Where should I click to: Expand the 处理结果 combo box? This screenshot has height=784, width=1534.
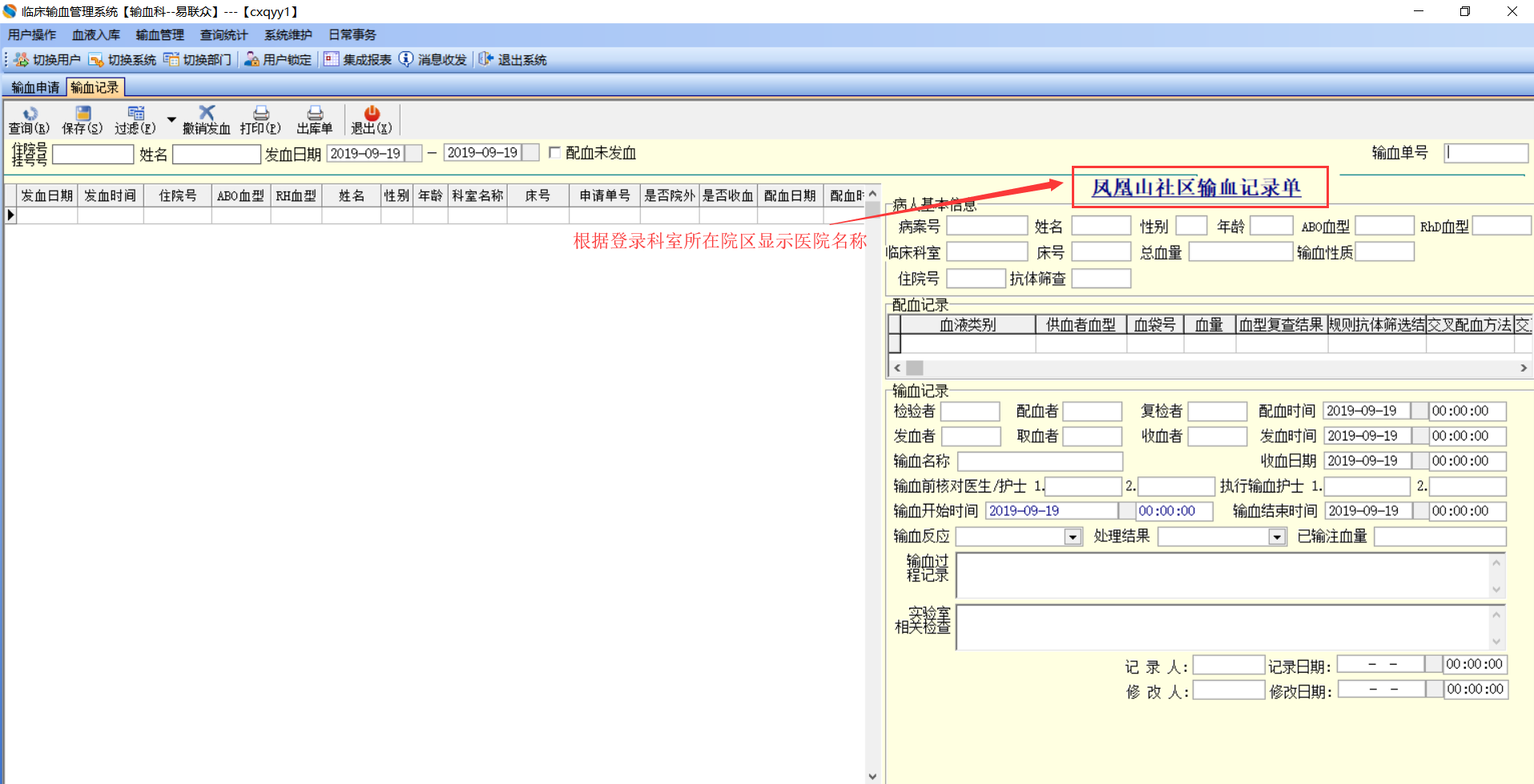1278,537
